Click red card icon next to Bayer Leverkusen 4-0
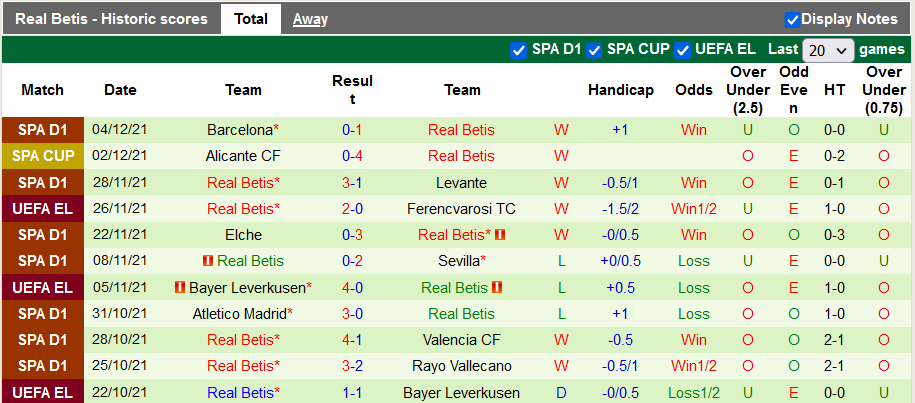Viewport: 915px width, 403px height. 181,287
